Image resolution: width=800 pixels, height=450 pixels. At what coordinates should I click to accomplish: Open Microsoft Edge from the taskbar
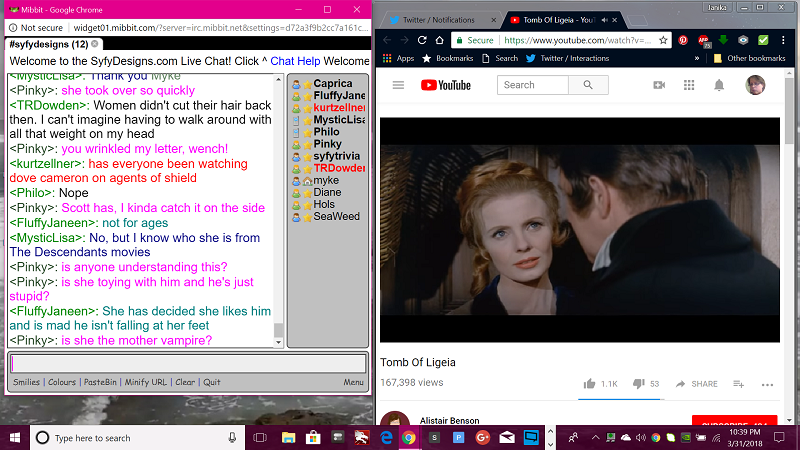(x=386, y=438)
